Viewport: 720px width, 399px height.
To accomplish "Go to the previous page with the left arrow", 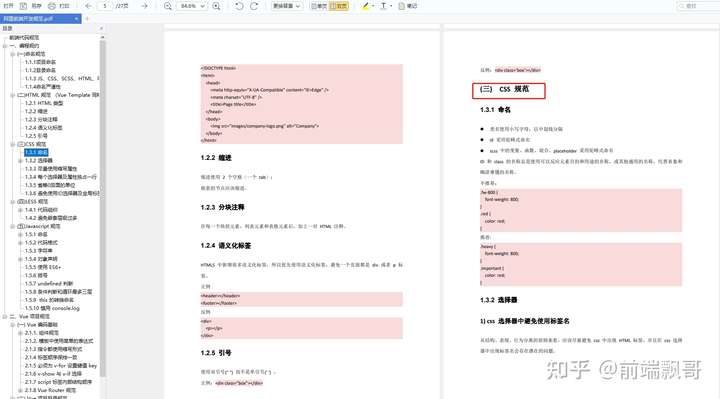I will (88, 6).
